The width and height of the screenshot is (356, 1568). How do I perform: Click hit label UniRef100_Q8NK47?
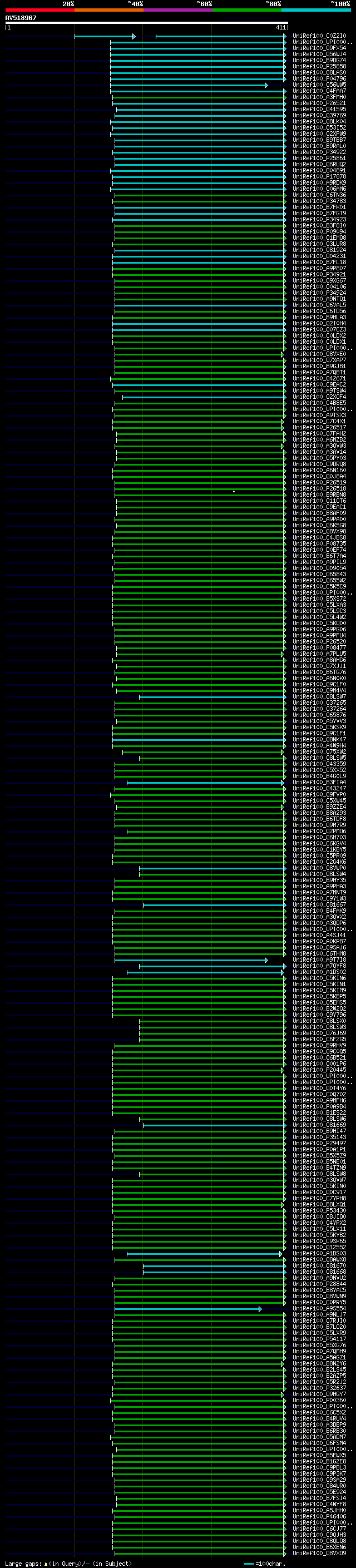coord(319,739)
